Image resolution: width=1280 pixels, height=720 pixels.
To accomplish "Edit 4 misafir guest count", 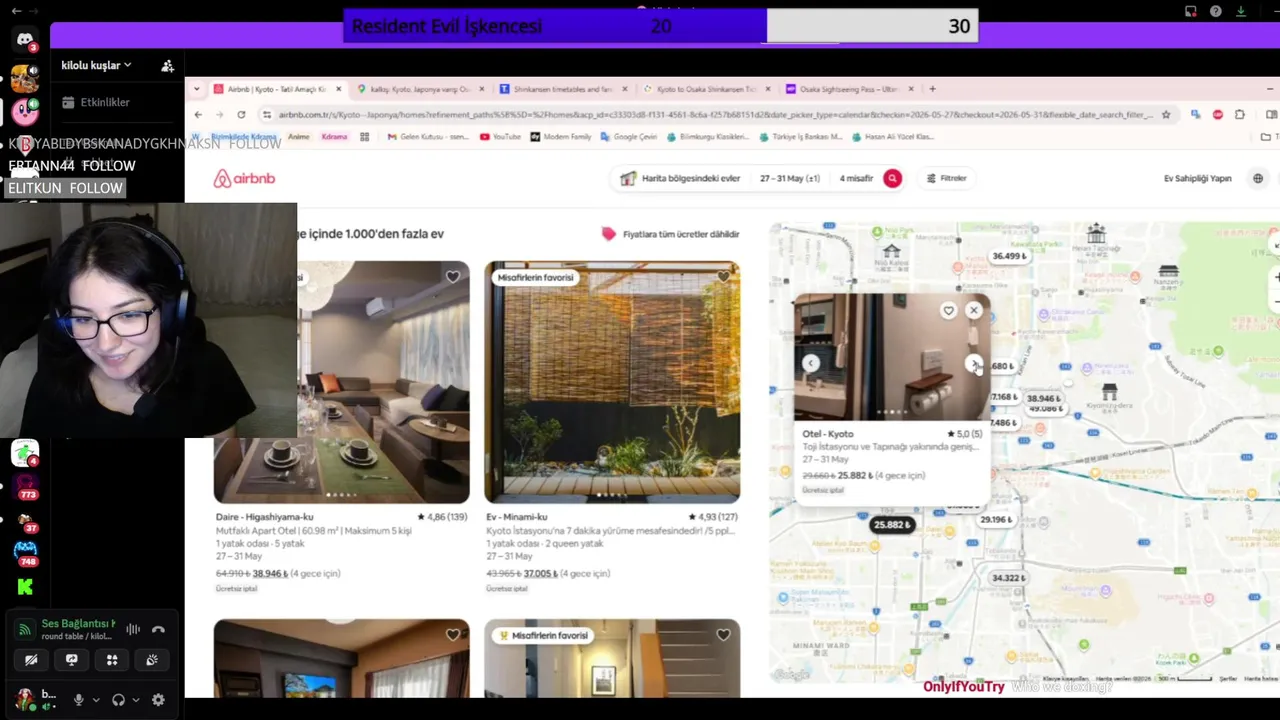I will pyautogui.click(x=856, y=178).
